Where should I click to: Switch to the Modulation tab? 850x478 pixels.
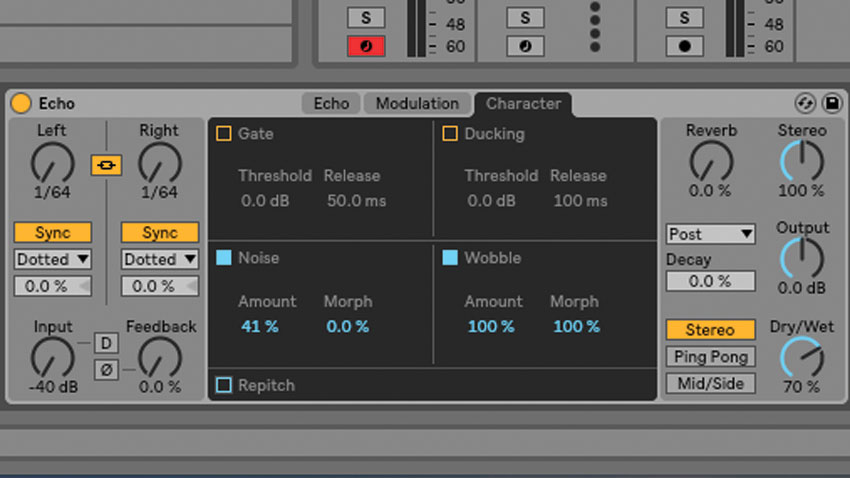point(417,104)
